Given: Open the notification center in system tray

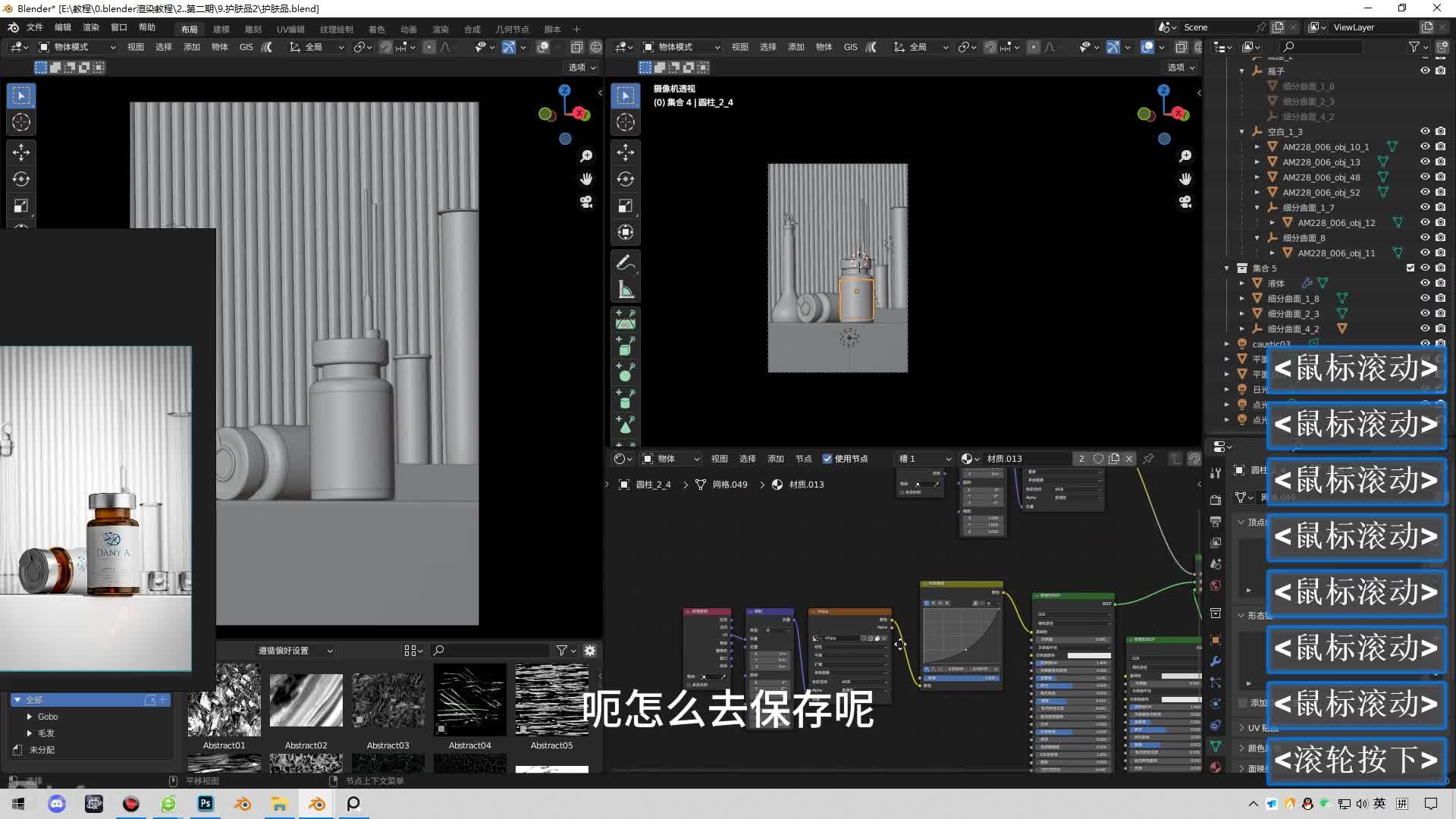Looking at the screenshot, I should 1431,804.
